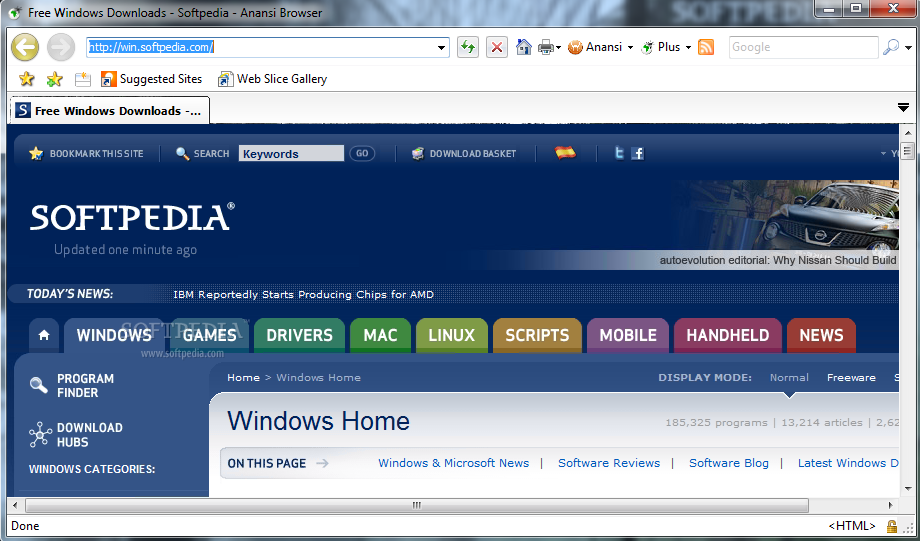920x541 pixels.
Task: Click the Download Hubs network icon
Action: (x=40, y=435)
